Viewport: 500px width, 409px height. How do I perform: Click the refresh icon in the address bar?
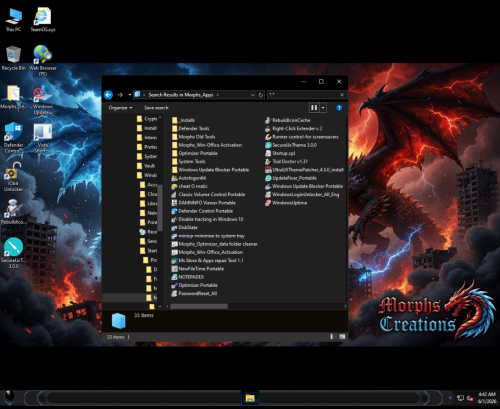pos(261,95)
